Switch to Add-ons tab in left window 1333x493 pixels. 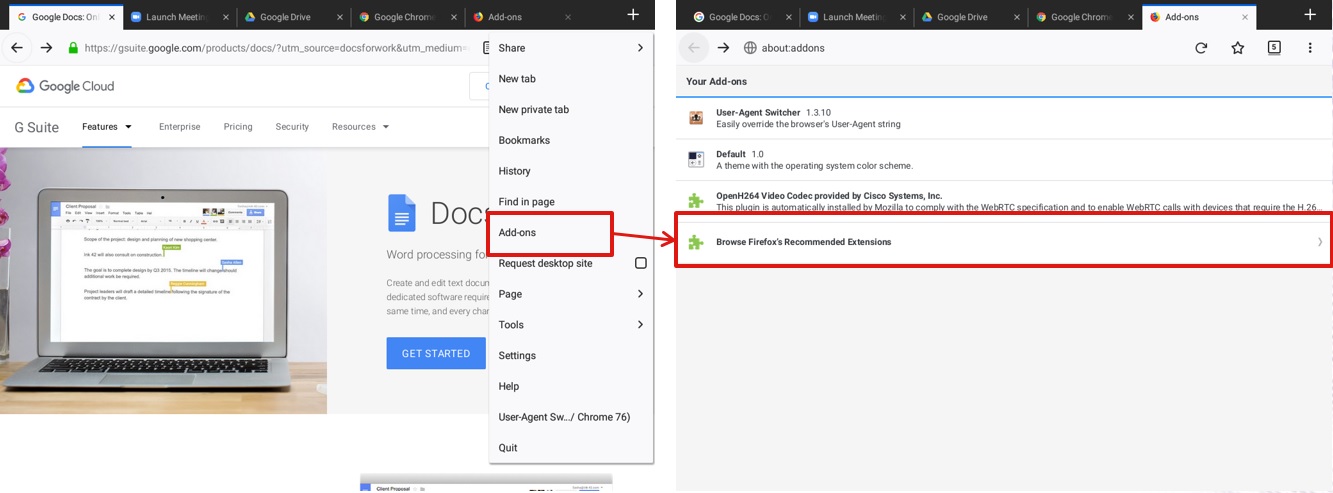(x=523, y=17)
